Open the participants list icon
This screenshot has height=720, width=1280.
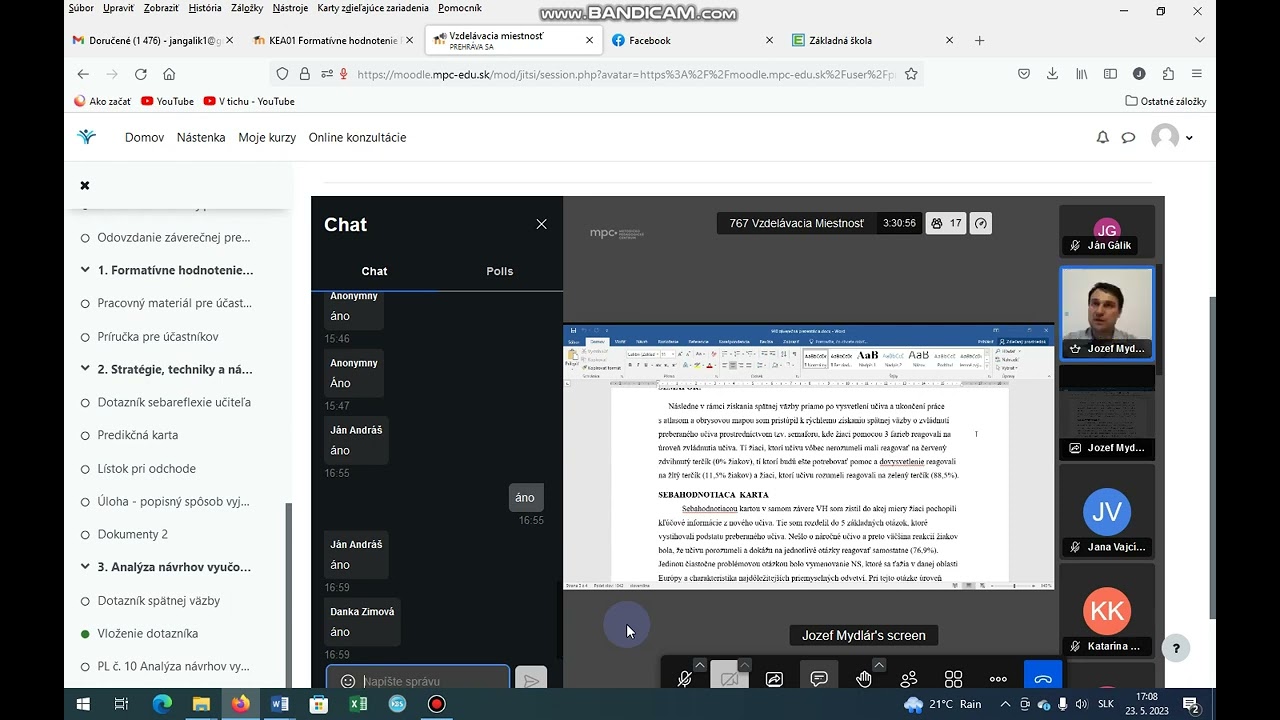point(909,679)
